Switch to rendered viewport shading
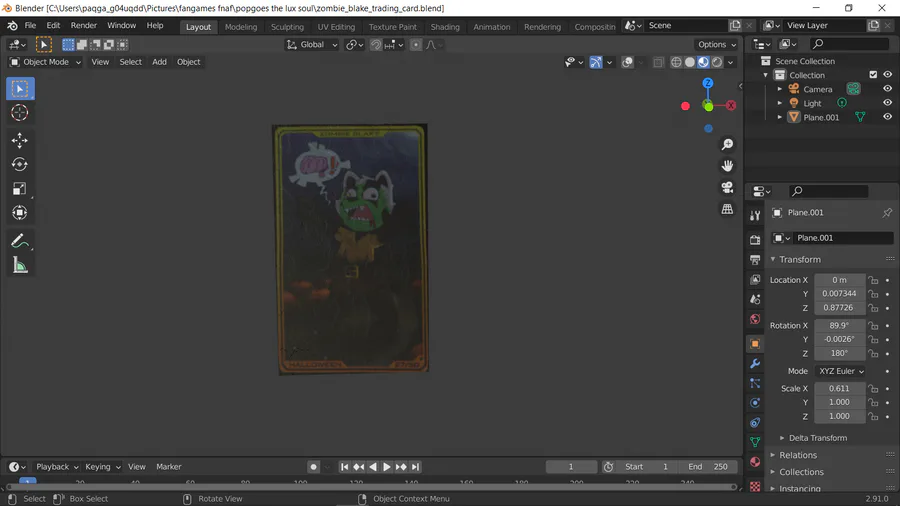900x506 pixels. click(x=717, y=62)
